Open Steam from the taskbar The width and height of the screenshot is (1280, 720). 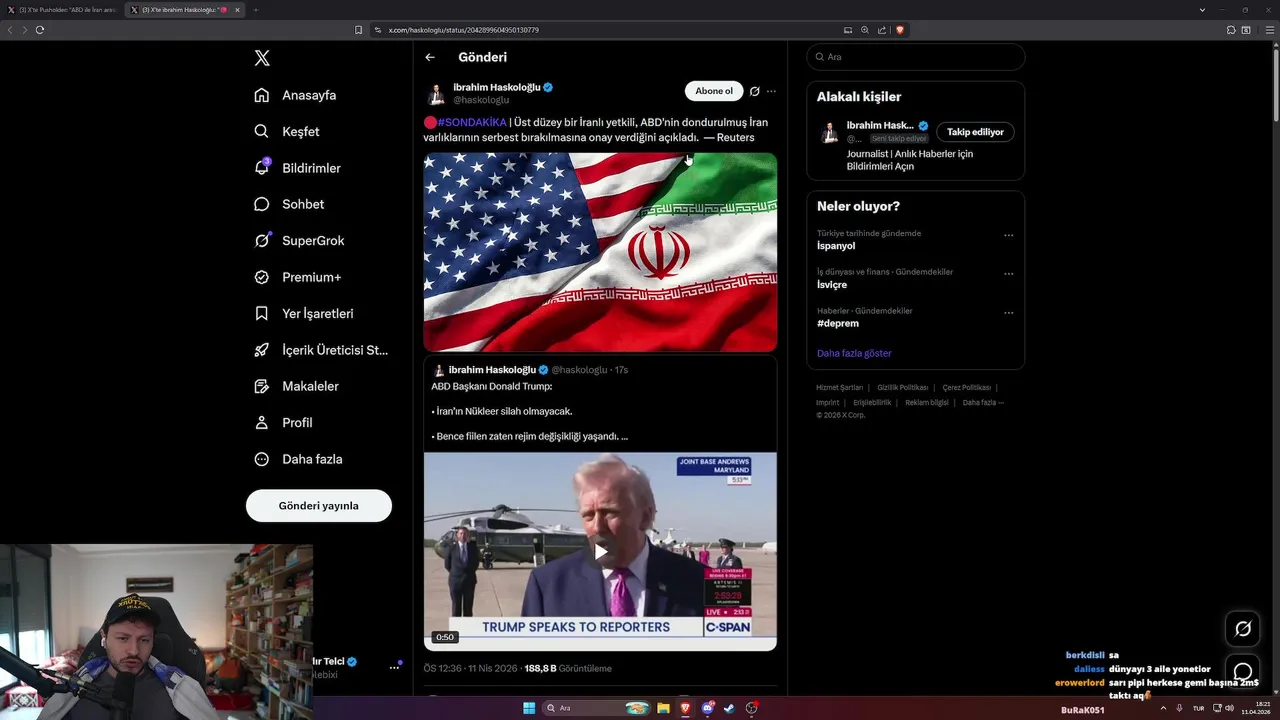(x=729, y=708)
